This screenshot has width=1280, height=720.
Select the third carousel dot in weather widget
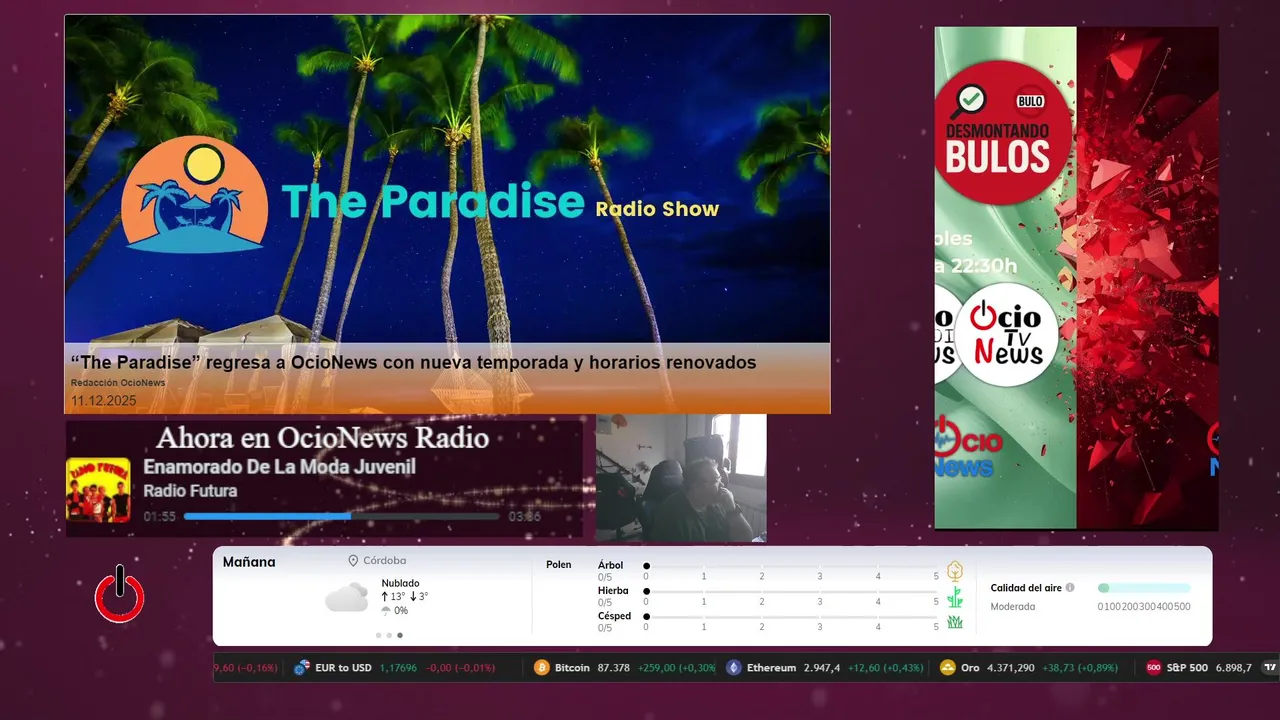[x=400, y=635]
